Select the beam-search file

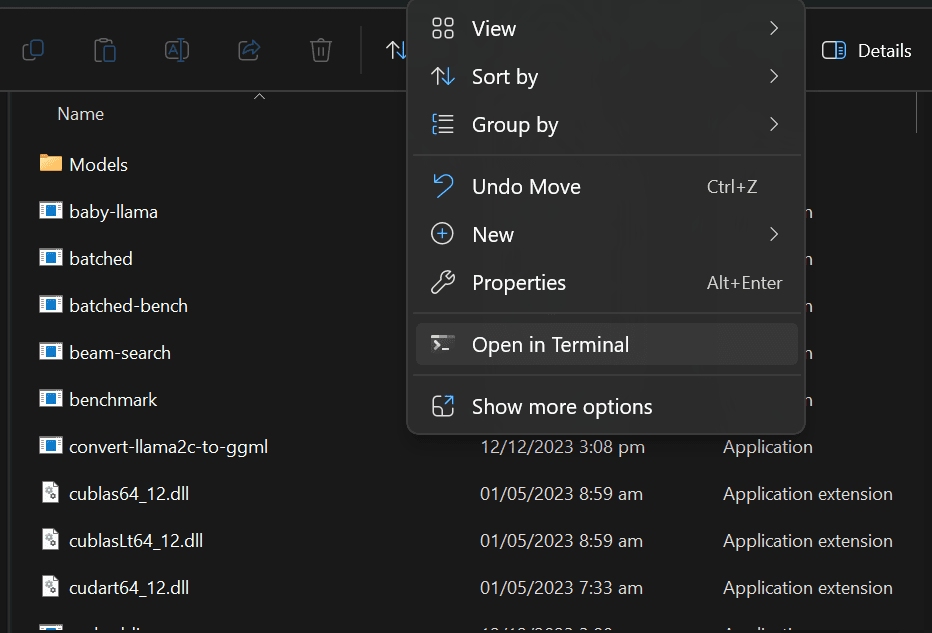119,352
